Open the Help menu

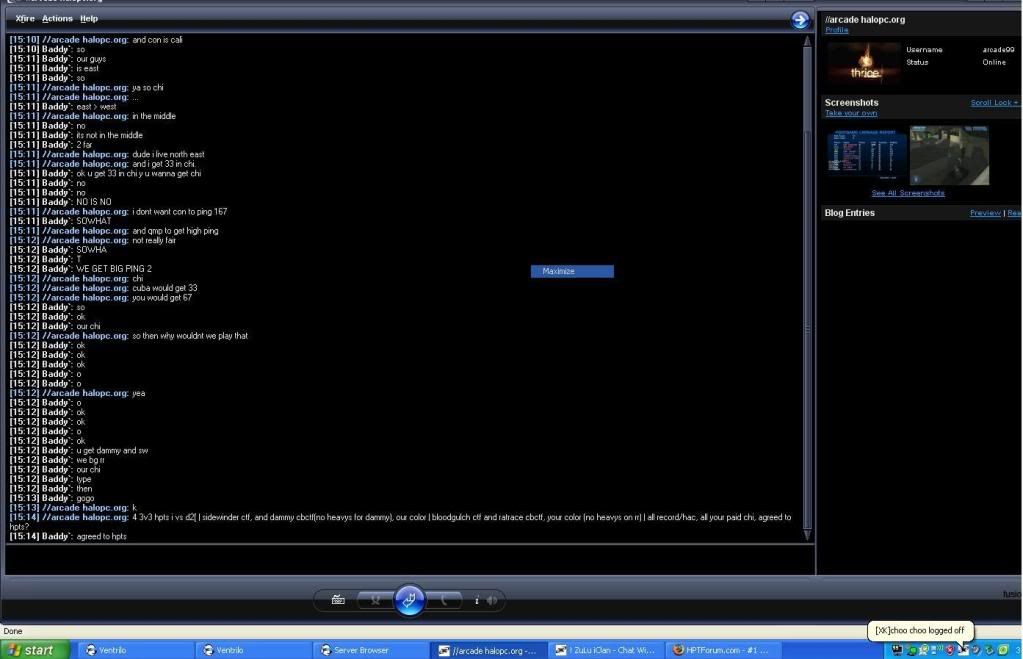pos(89,19)
